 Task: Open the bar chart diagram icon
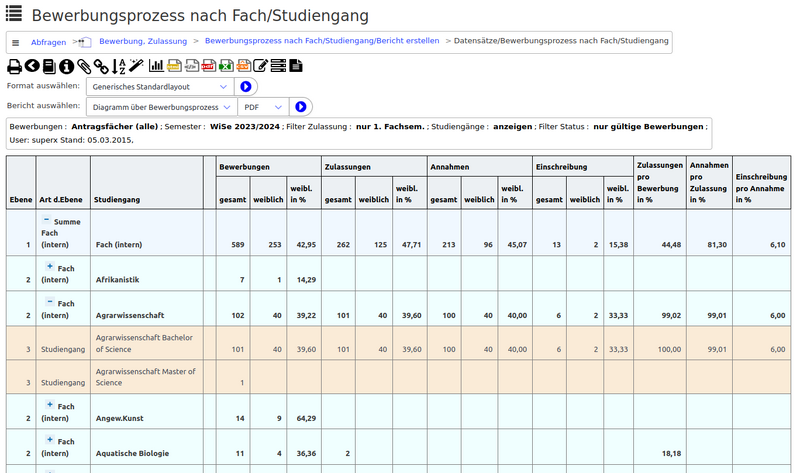coord(156,65)
